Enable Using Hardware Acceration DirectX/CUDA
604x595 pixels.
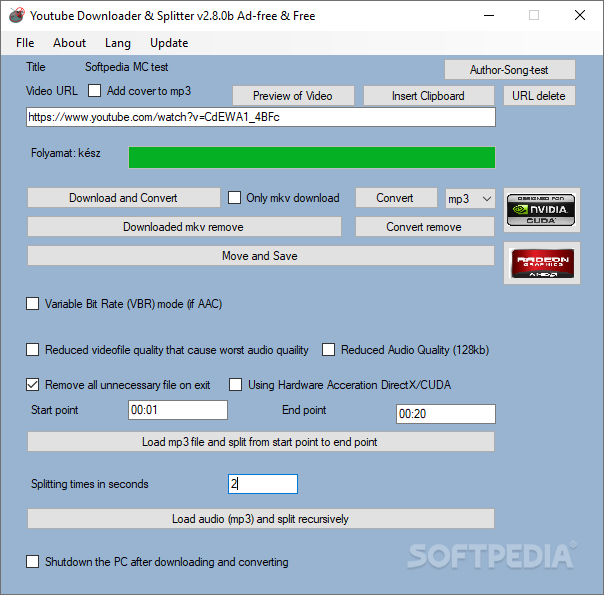235,384
